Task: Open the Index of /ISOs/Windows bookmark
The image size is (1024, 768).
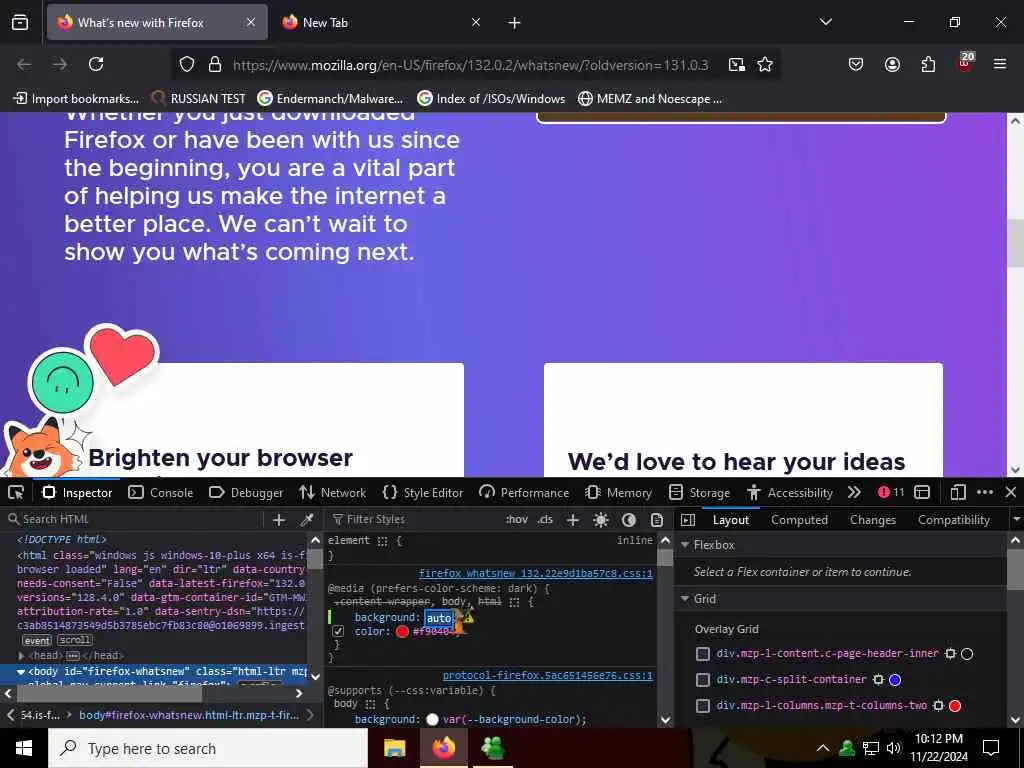Action: click(x=492, y=99)
